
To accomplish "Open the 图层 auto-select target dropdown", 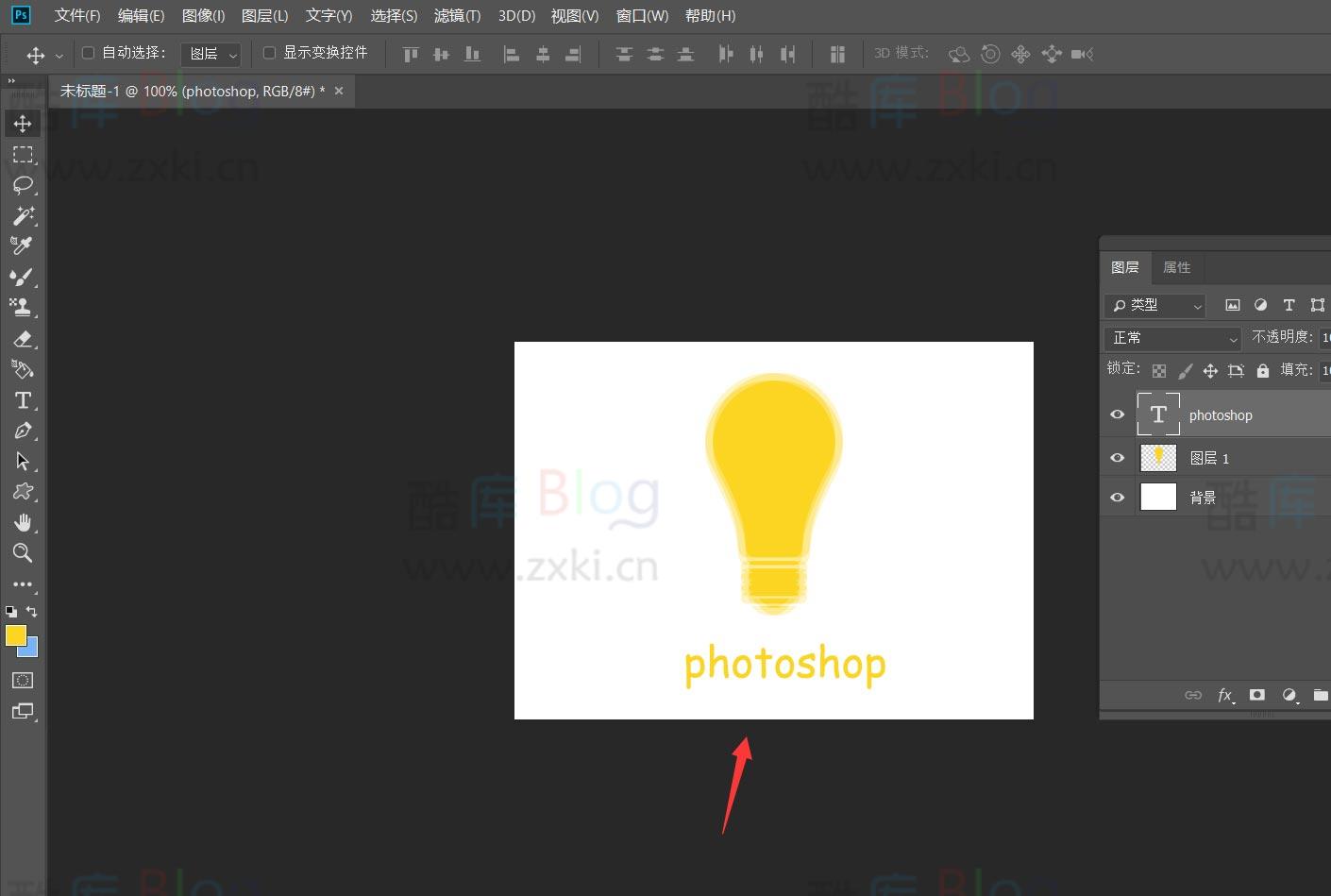I will pyautogui.click(x=211, y=54).
